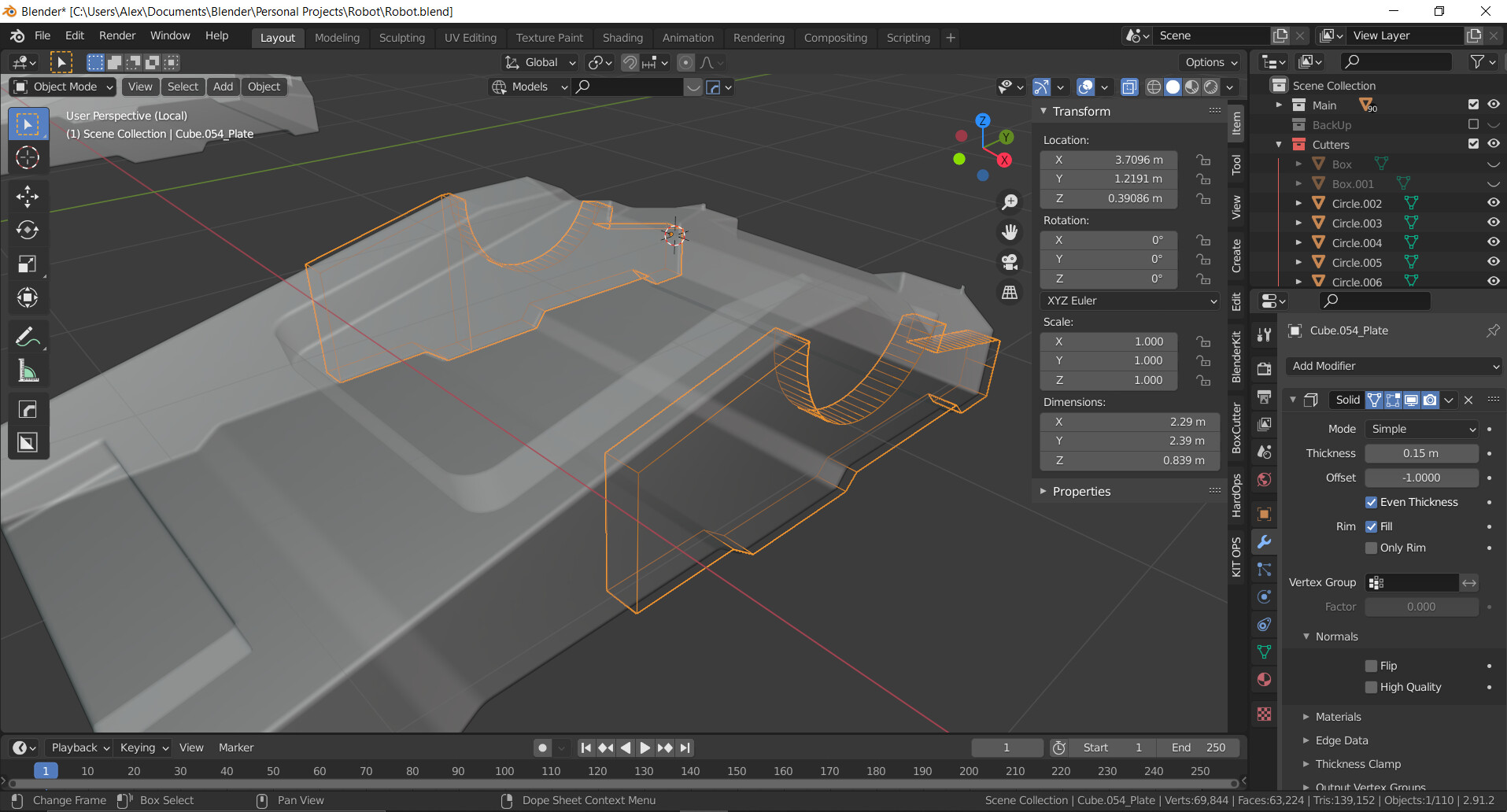Switch to the Shading workspace tab

pos(622,38)
